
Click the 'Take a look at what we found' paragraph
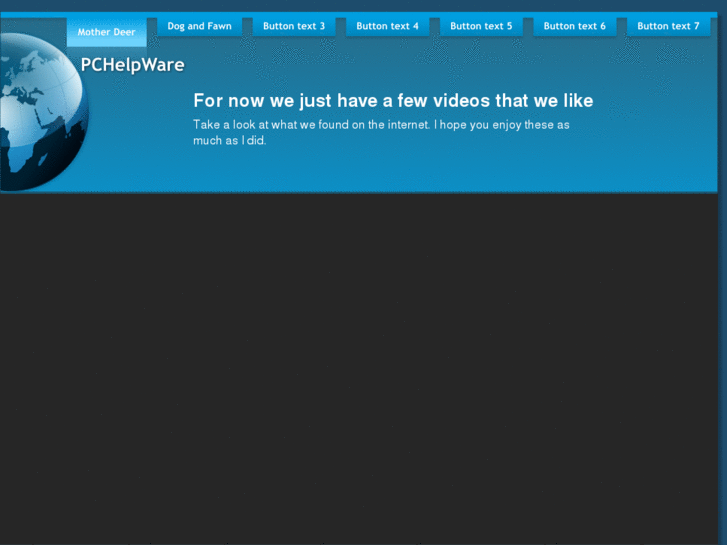click(381, 133)
